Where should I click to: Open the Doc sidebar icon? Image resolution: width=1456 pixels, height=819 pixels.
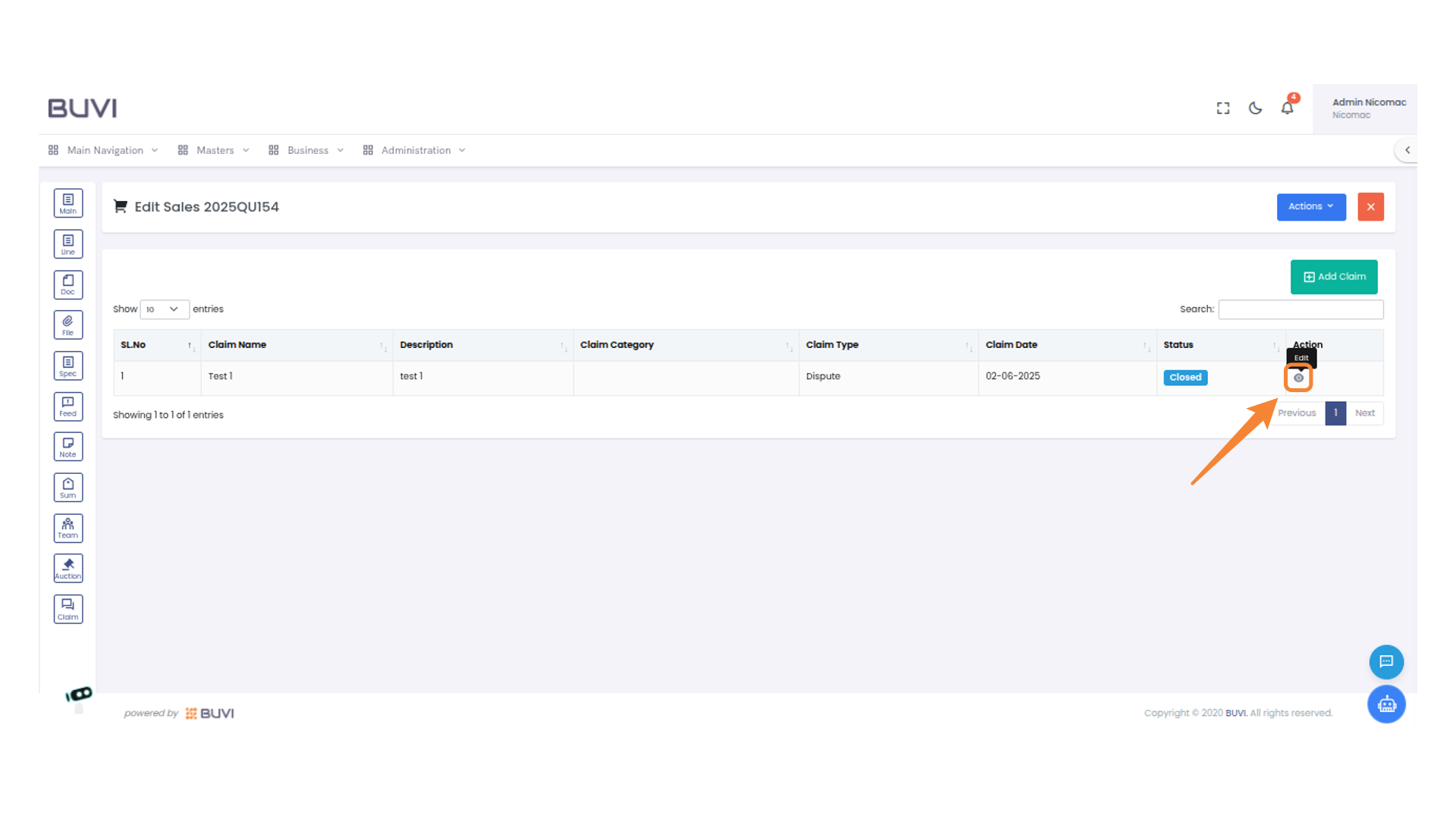pos(68,285)
